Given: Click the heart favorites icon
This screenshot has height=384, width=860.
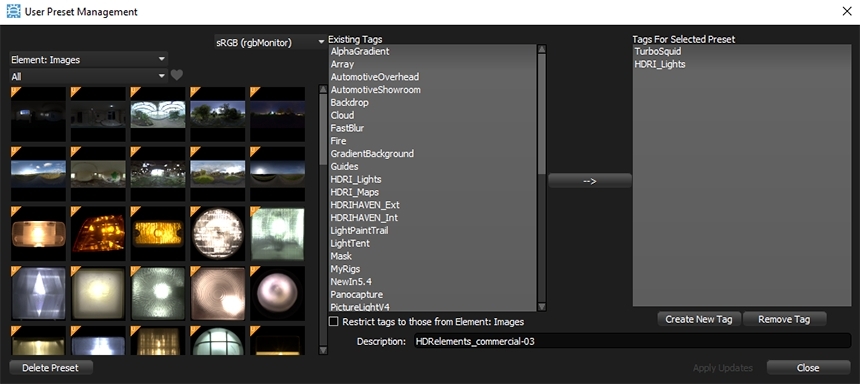Looking at the screenshot, I should [x=177, y=75].
